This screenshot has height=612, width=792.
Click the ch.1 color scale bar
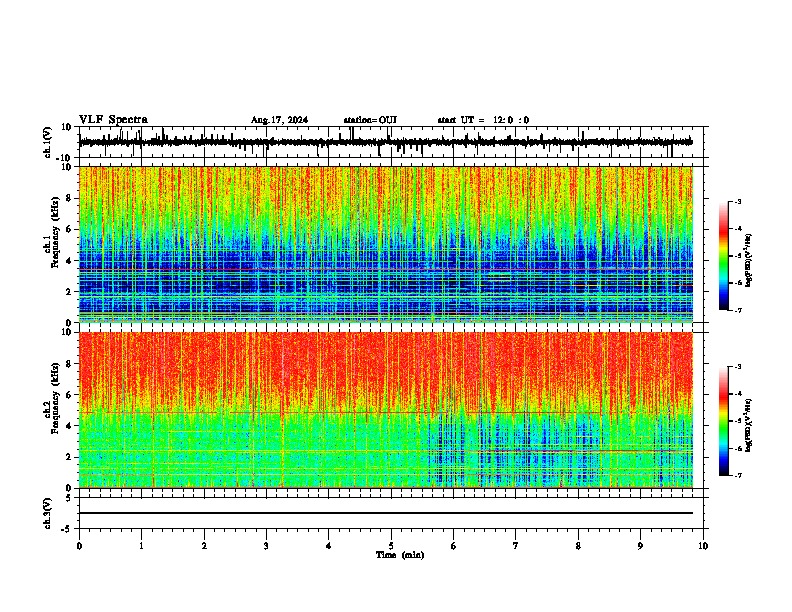tap(723, 256)
